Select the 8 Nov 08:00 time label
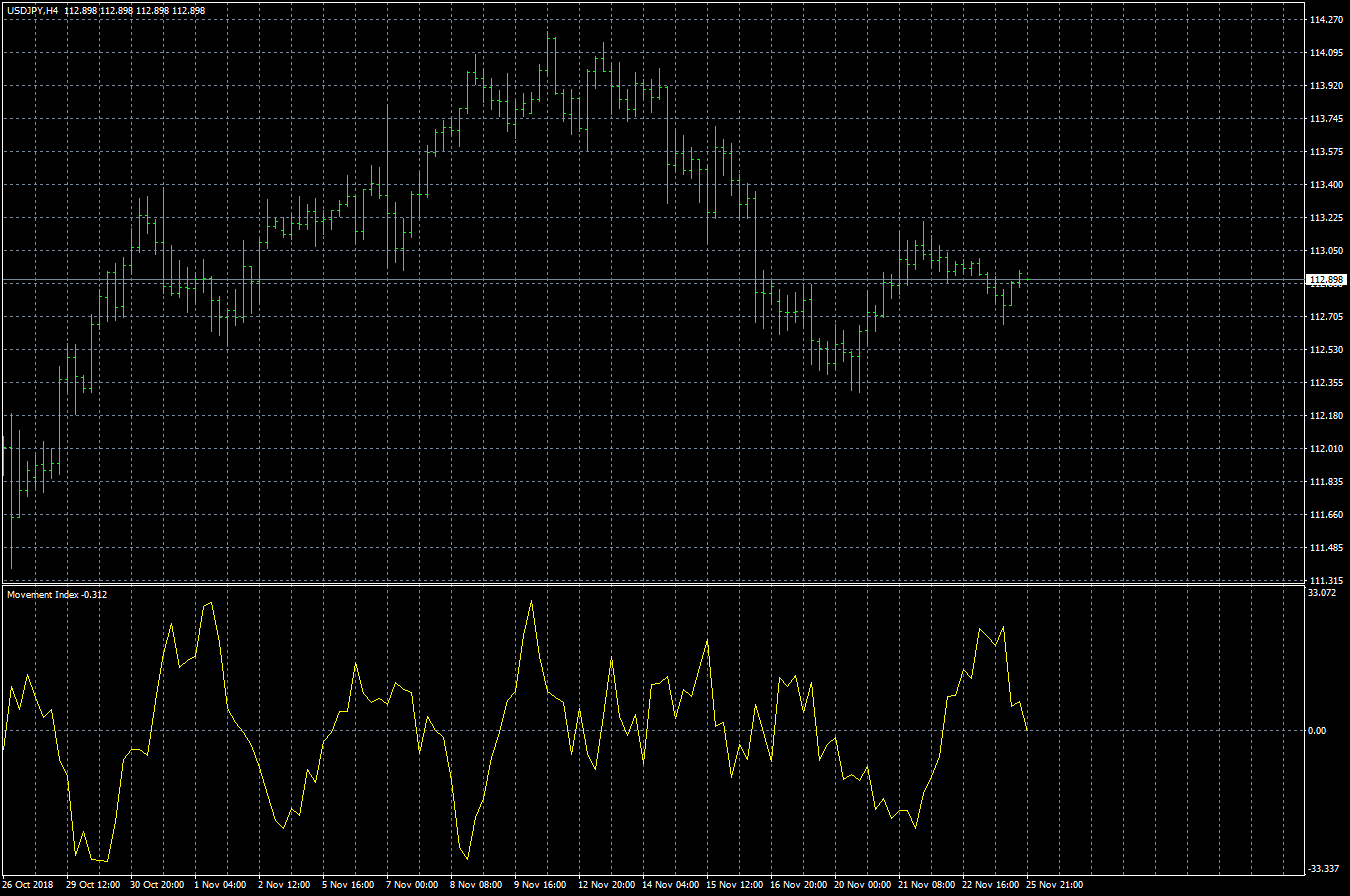Viewport: 1350px width, 896px height. (x=477, y=885)
